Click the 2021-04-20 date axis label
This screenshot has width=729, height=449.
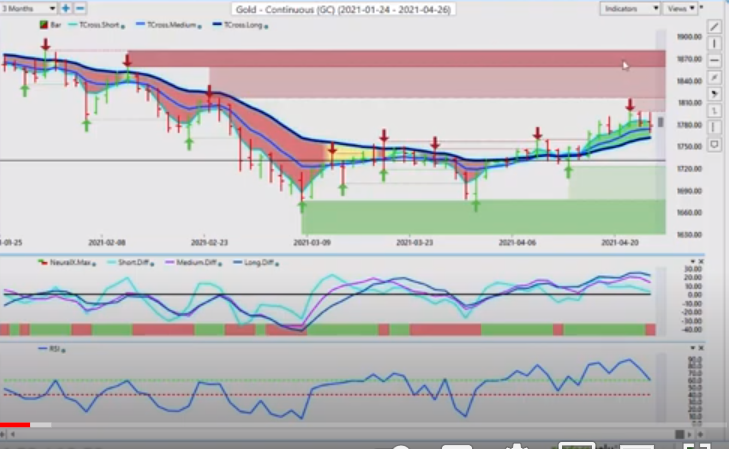[x=620, y=243]
